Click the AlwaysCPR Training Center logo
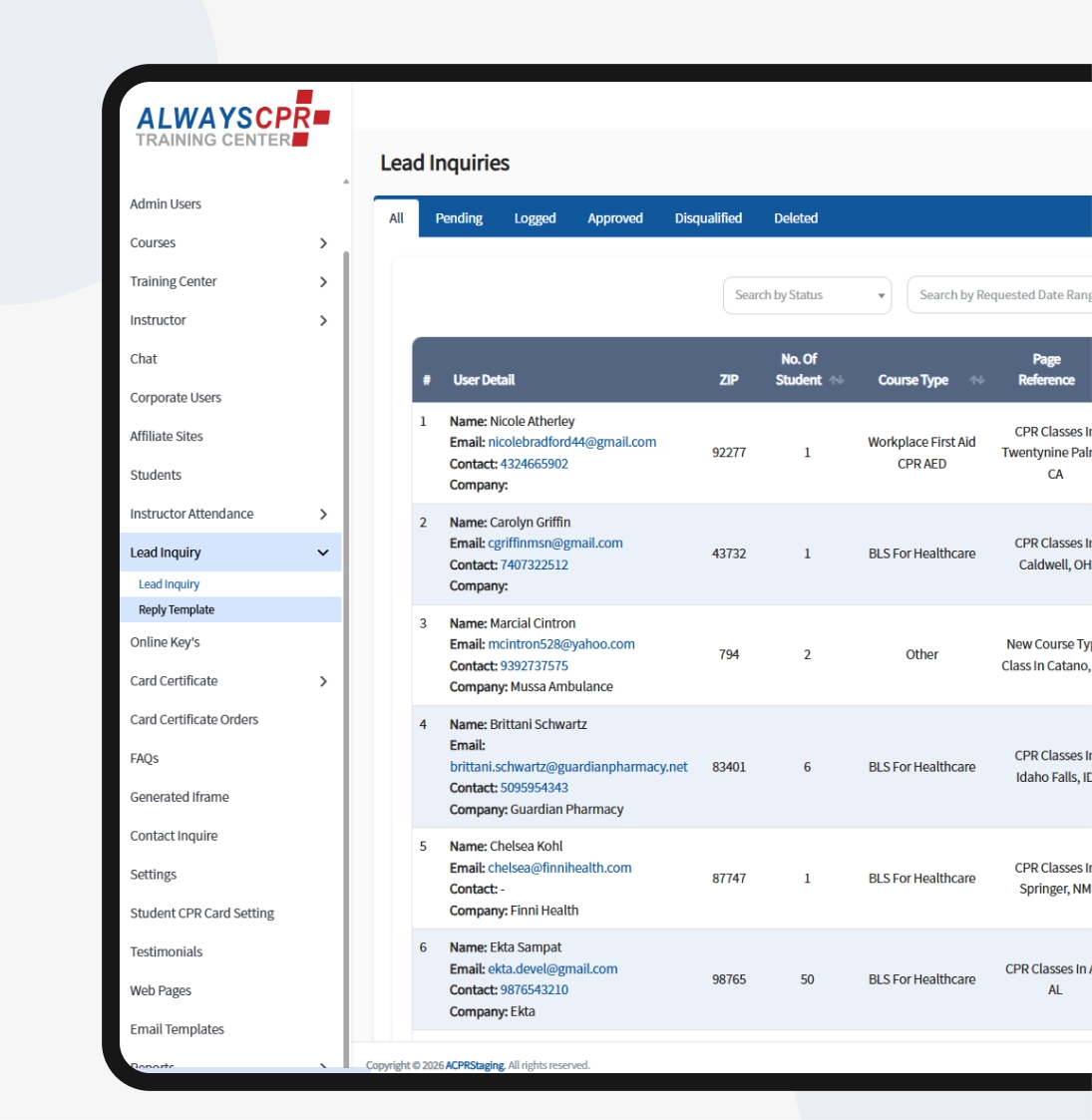 (232, 119)
